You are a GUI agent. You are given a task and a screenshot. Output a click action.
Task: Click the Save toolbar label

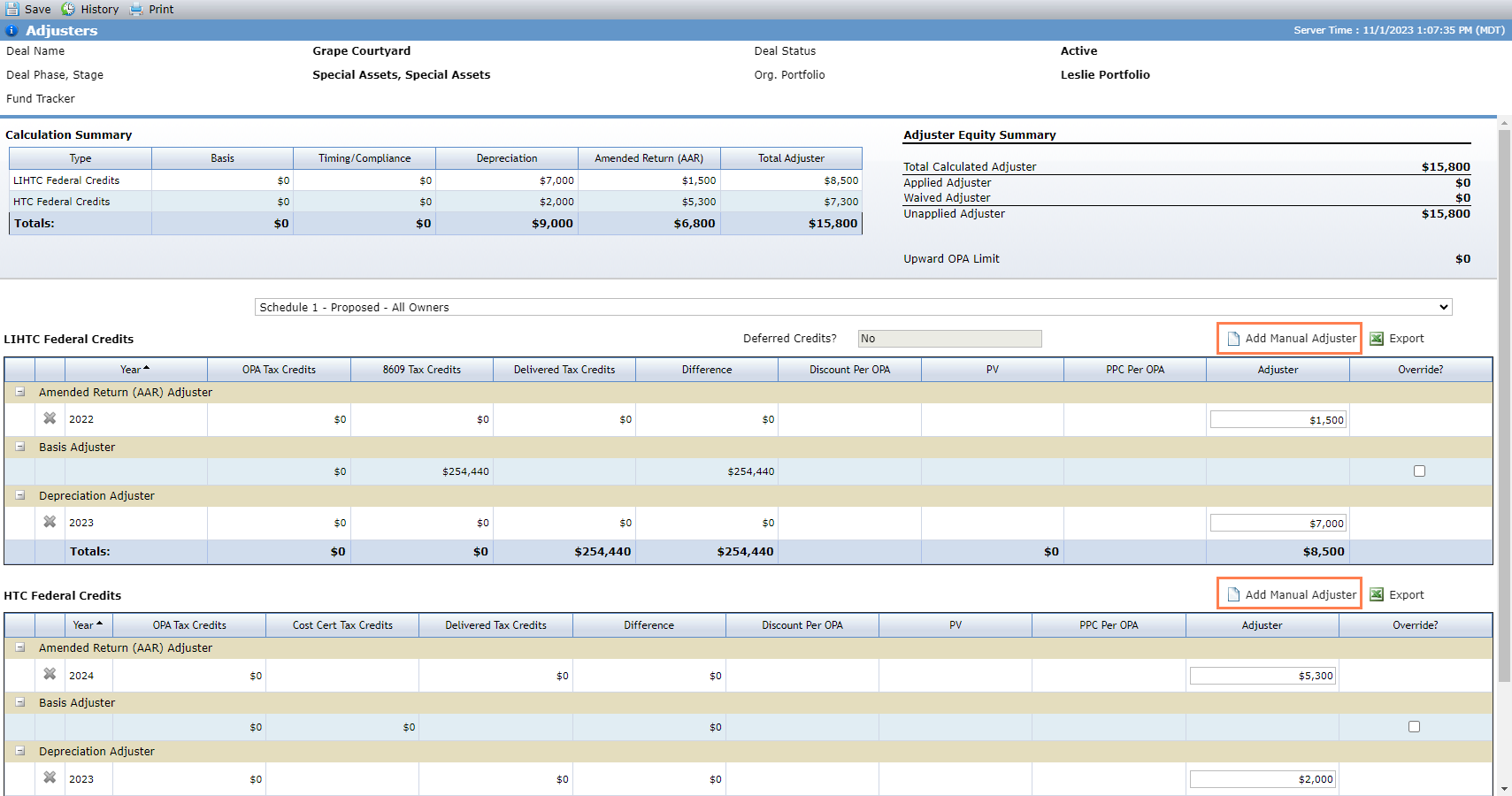pos(38,10)
